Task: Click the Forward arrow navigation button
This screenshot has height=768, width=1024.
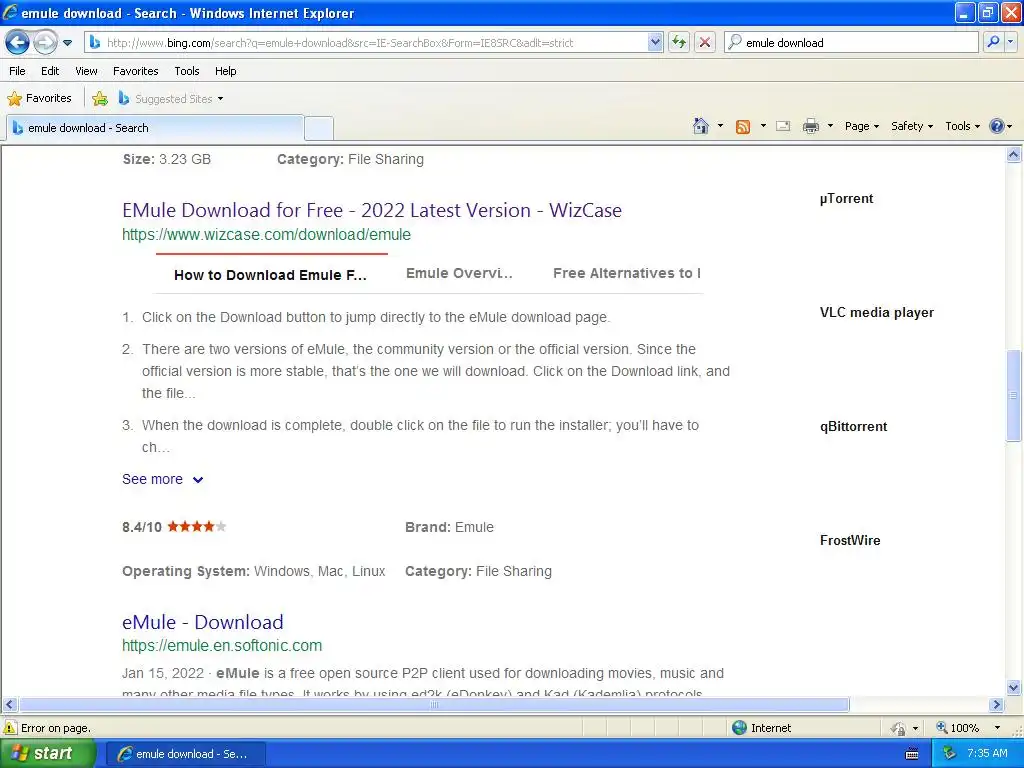Action: (x=45, y=42)
